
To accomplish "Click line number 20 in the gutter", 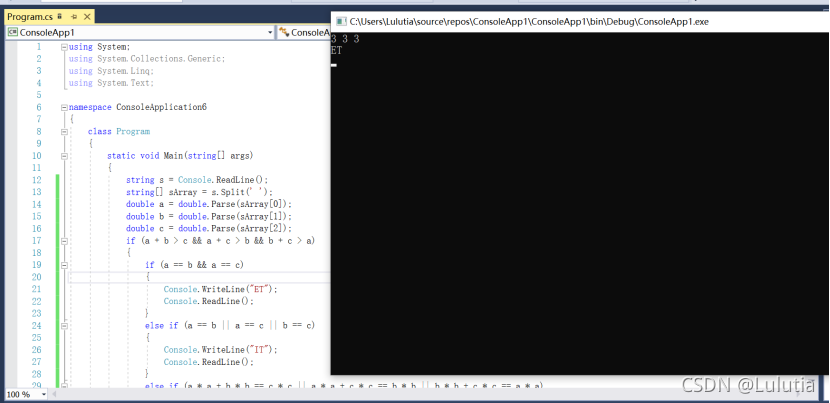I will coord(37,277).
